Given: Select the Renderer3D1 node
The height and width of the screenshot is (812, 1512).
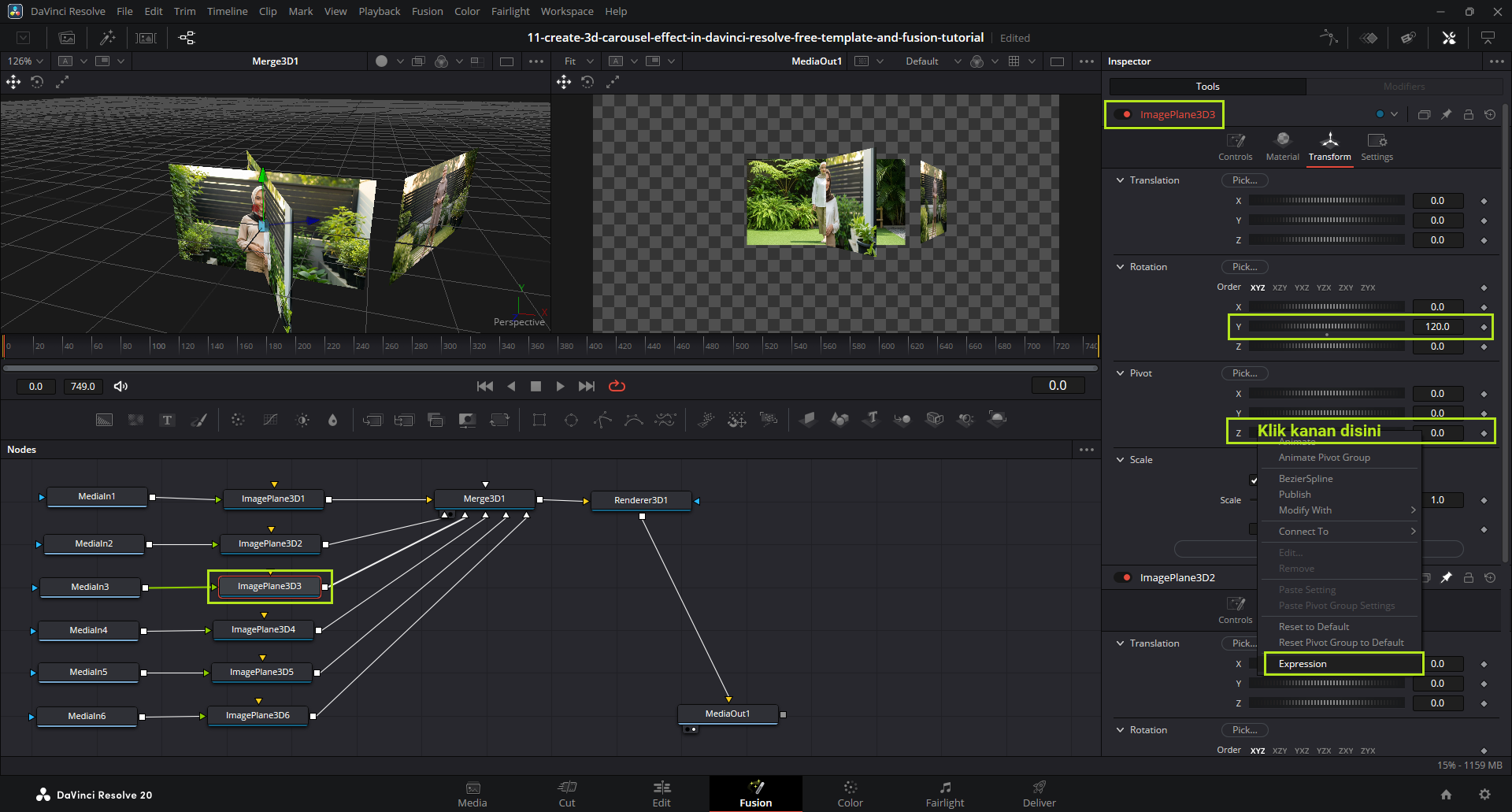Looking at the screenshot, I should coord(641,500).
